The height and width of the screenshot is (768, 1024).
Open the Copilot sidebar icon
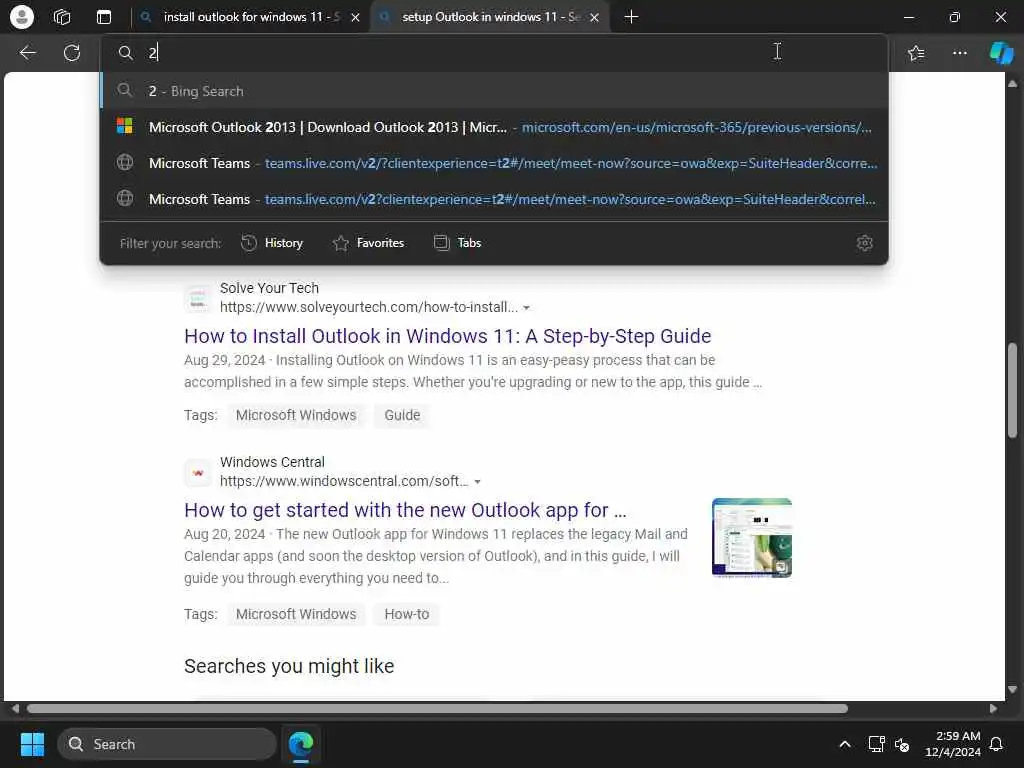1001,53
